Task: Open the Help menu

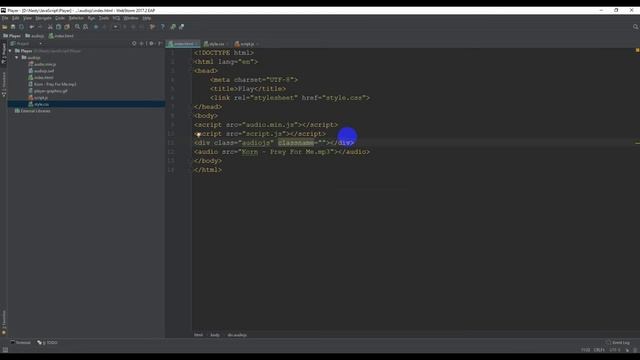Action: (x=147, y=18)
